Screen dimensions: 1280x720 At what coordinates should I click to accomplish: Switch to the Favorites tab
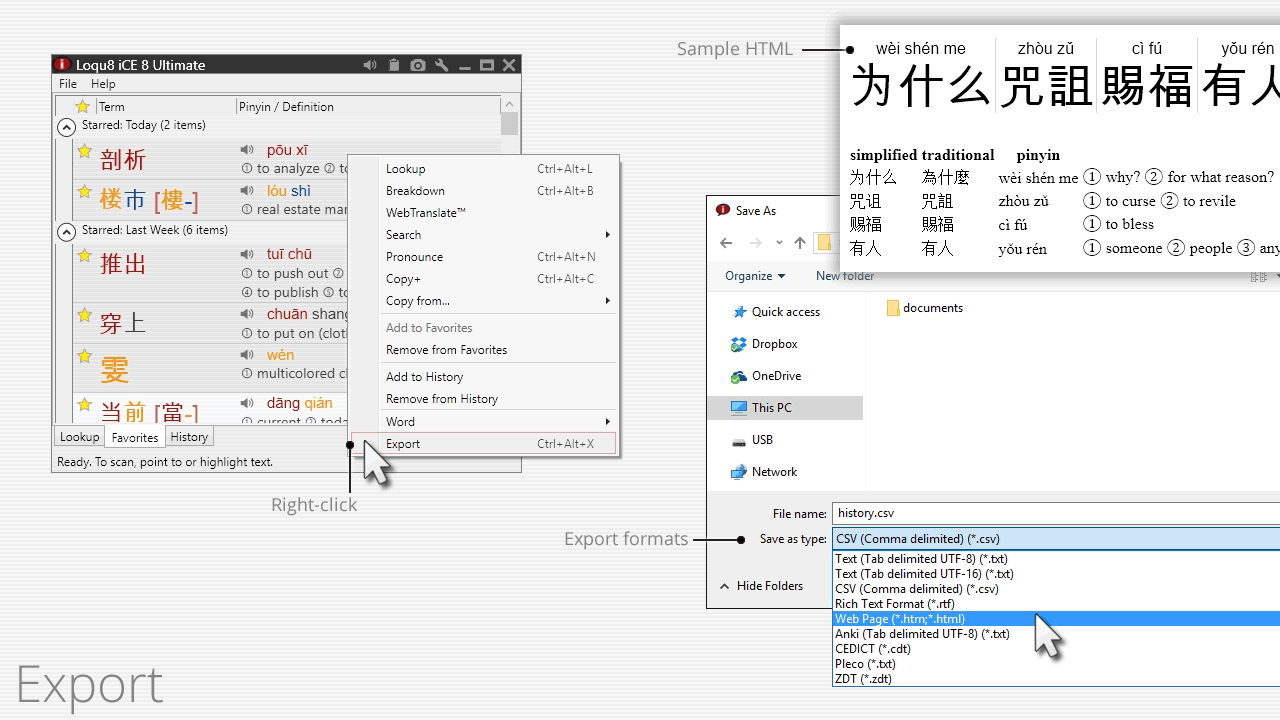point(135,437)
